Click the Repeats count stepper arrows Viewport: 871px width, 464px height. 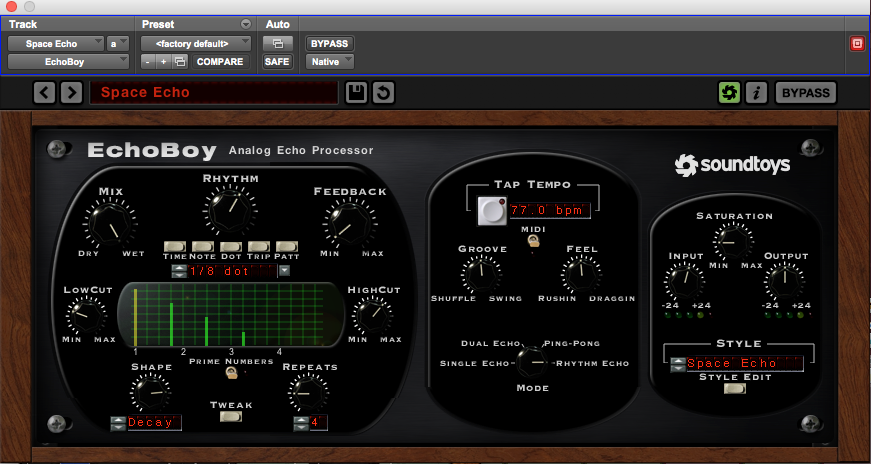(301, 423)
